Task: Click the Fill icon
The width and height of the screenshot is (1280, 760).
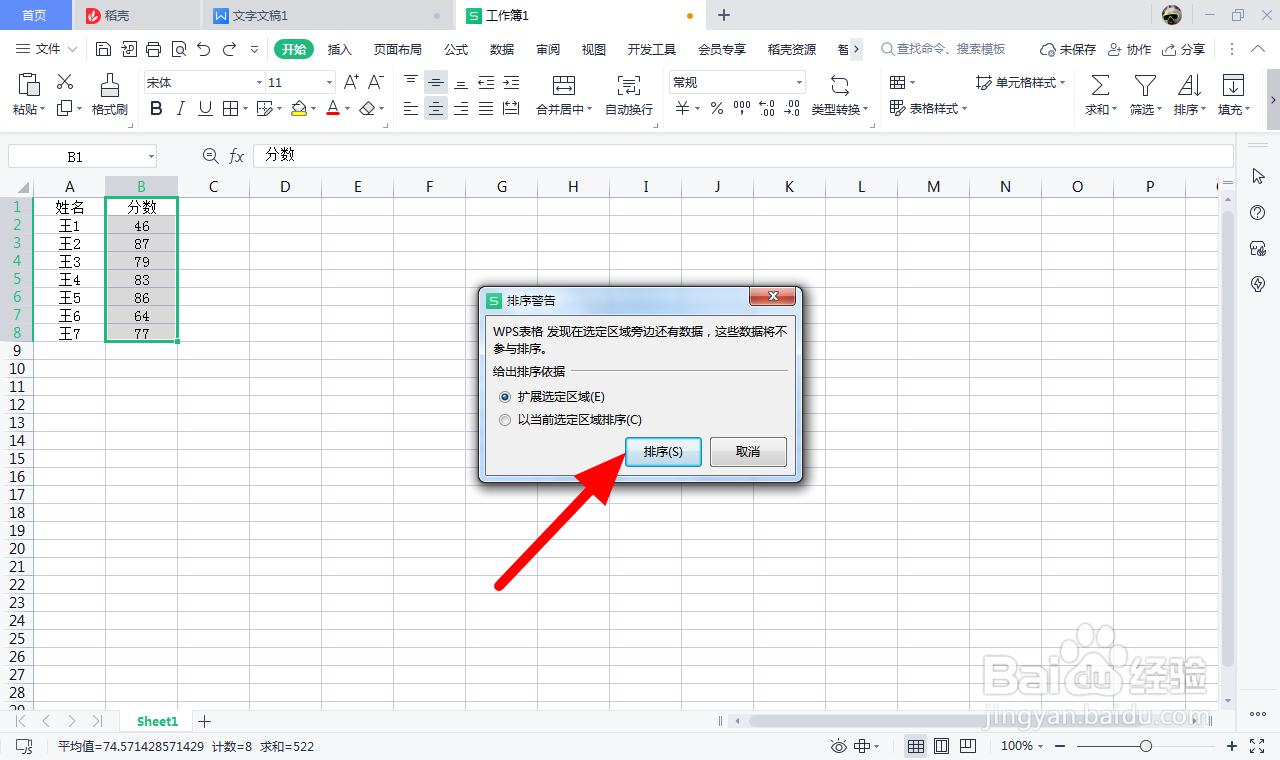Action: click(x=1233, y=85)
